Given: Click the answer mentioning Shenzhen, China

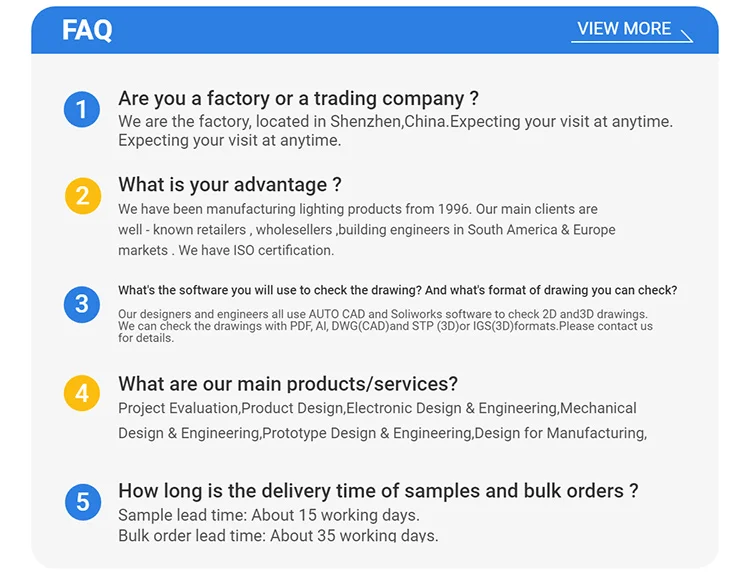Looking at the screenshot, I should point(395,121).
